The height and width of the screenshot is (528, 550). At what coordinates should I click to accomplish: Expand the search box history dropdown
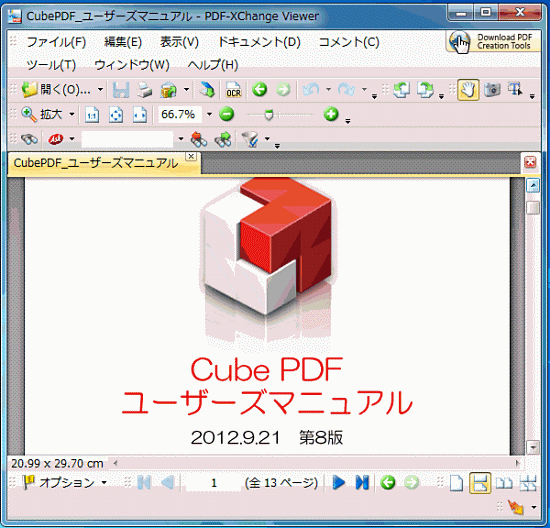coord(181,139)
